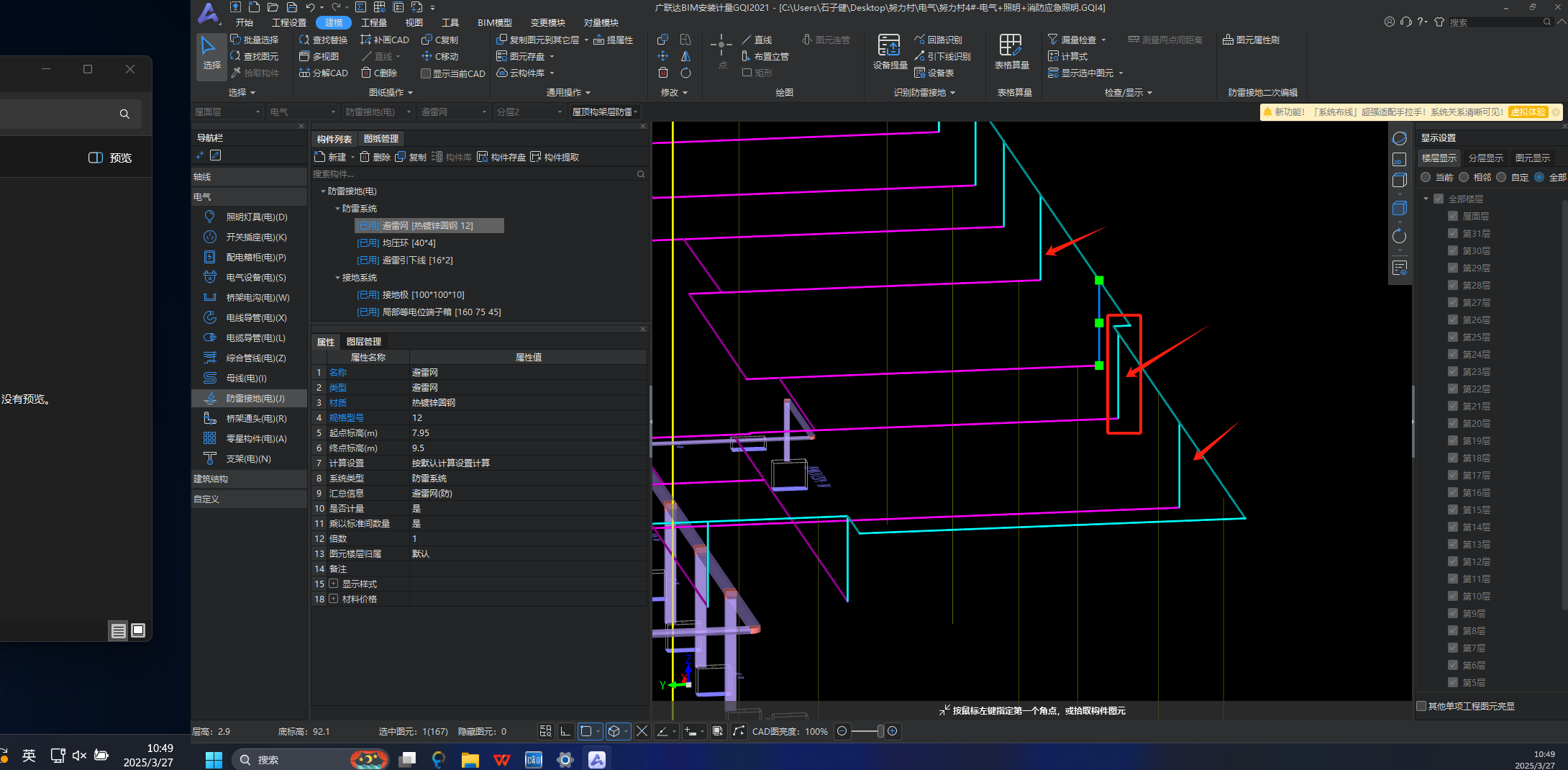Viewport: 1568px width, 770px height.
Task: Click the 虚拟体验 button in notification banner
Action: click(x=1528, y=112)
